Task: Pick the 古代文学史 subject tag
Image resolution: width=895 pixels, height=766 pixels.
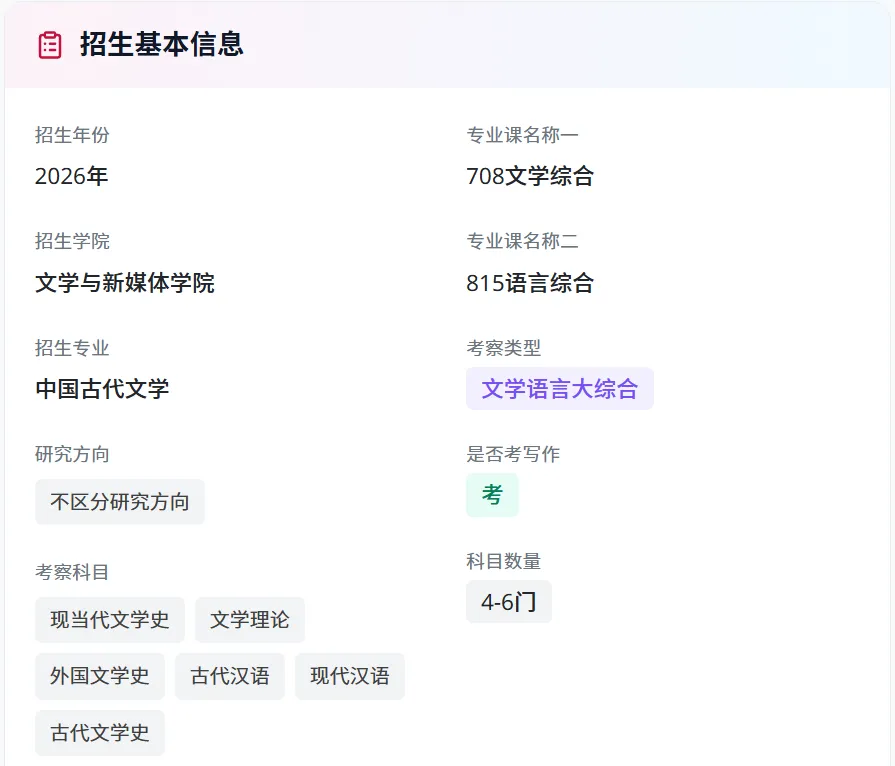Action: pyautogui.click(x=100, y=733)
